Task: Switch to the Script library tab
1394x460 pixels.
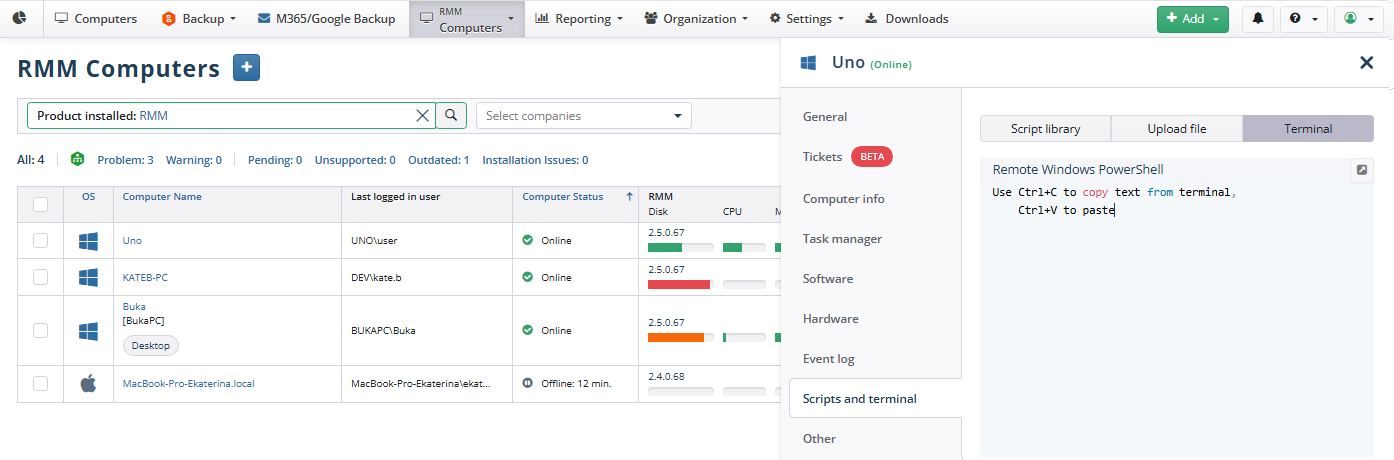Action: (1046, 129)
